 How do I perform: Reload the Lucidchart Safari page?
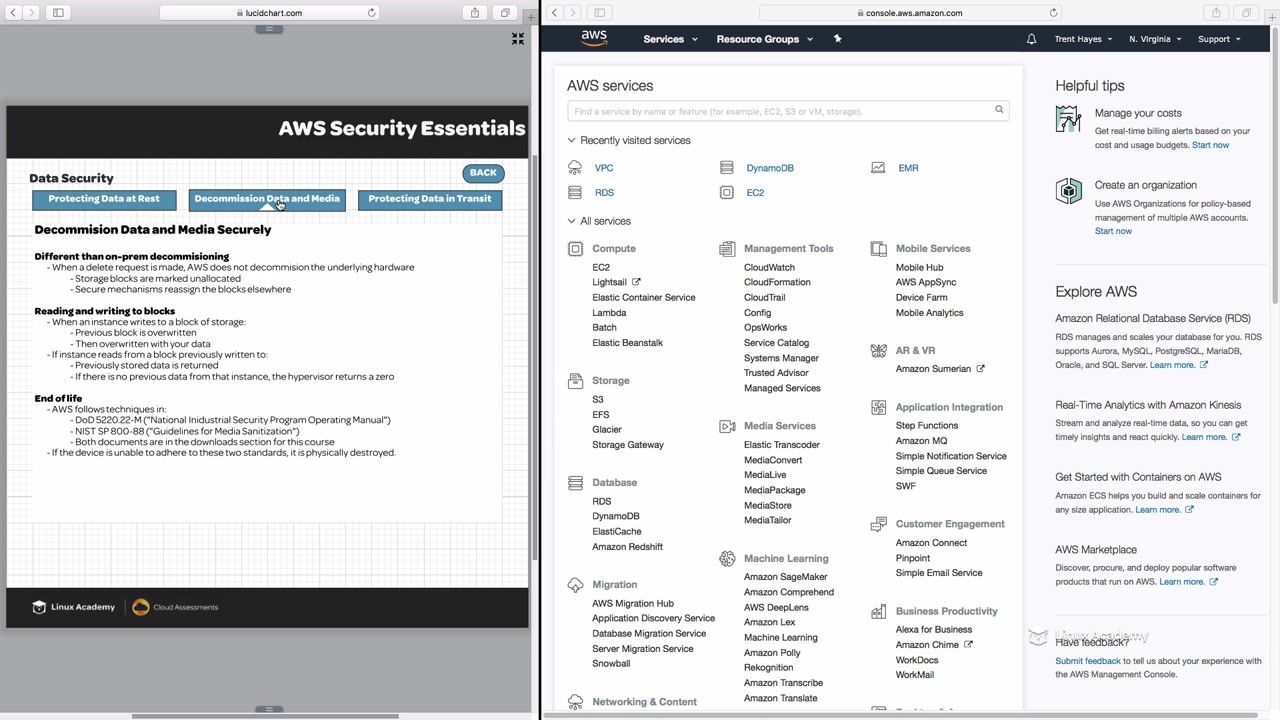pyautogui.click(x=372, y=13)
